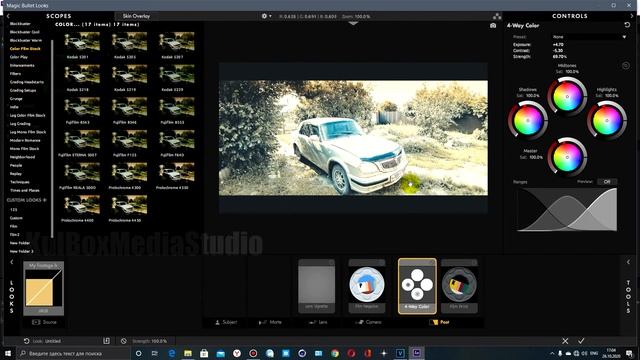Click the Source button under My Footage
This screenshot has height=360, width=640.
point(44,322)
